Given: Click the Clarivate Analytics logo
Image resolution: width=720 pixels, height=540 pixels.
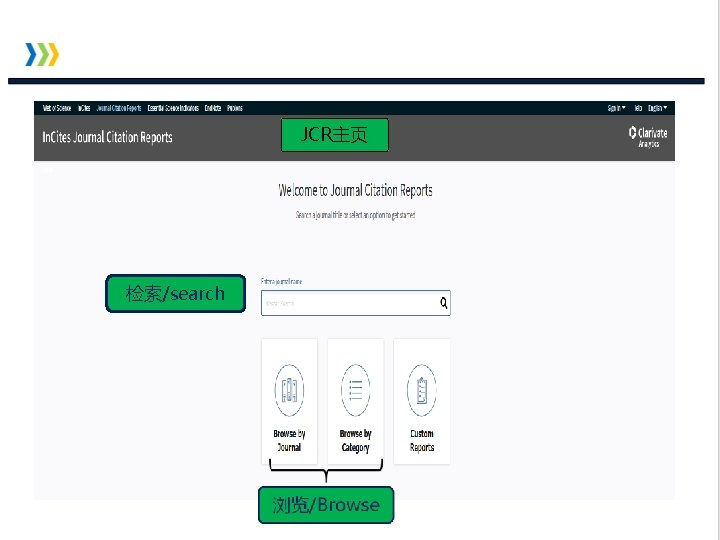Looking at the screenshot, I should click(648, 137).
